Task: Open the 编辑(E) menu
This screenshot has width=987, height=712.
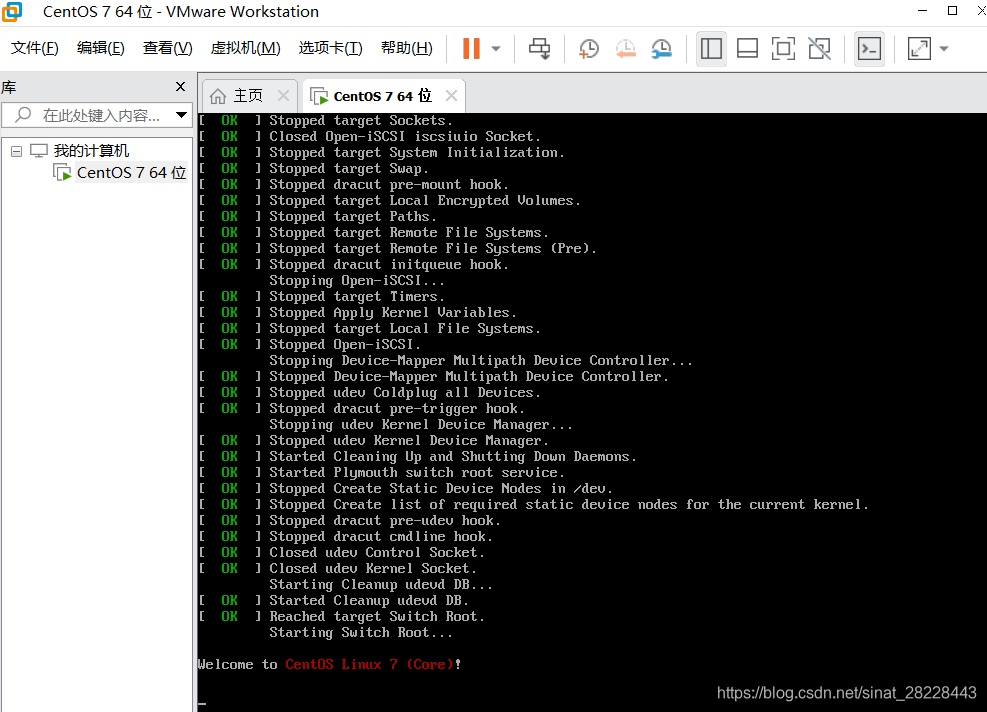Action: pos(101,48)
